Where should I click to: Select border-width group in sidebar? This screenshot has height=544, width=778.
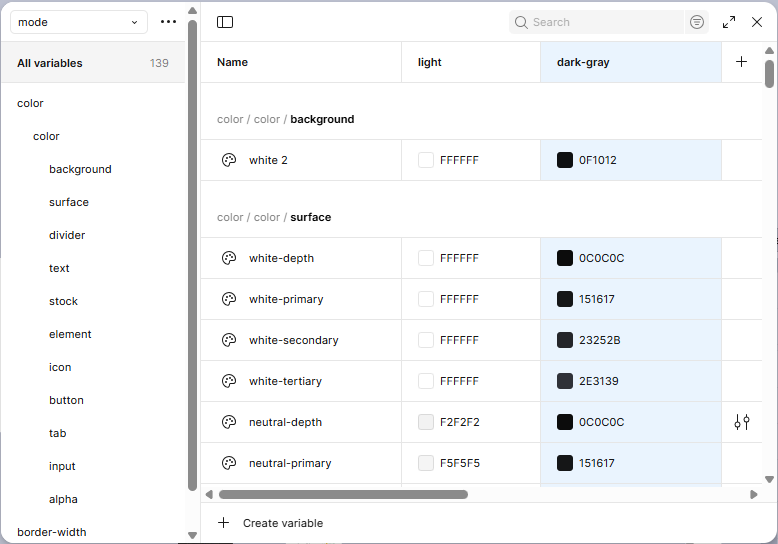[x=52, y=532]
